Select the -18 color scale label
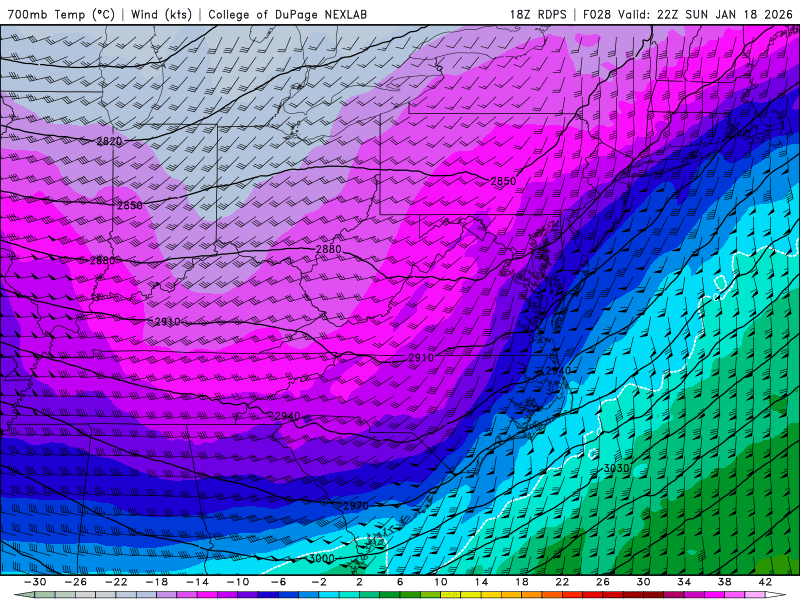800x600 pixels. [x=157, y=582]
